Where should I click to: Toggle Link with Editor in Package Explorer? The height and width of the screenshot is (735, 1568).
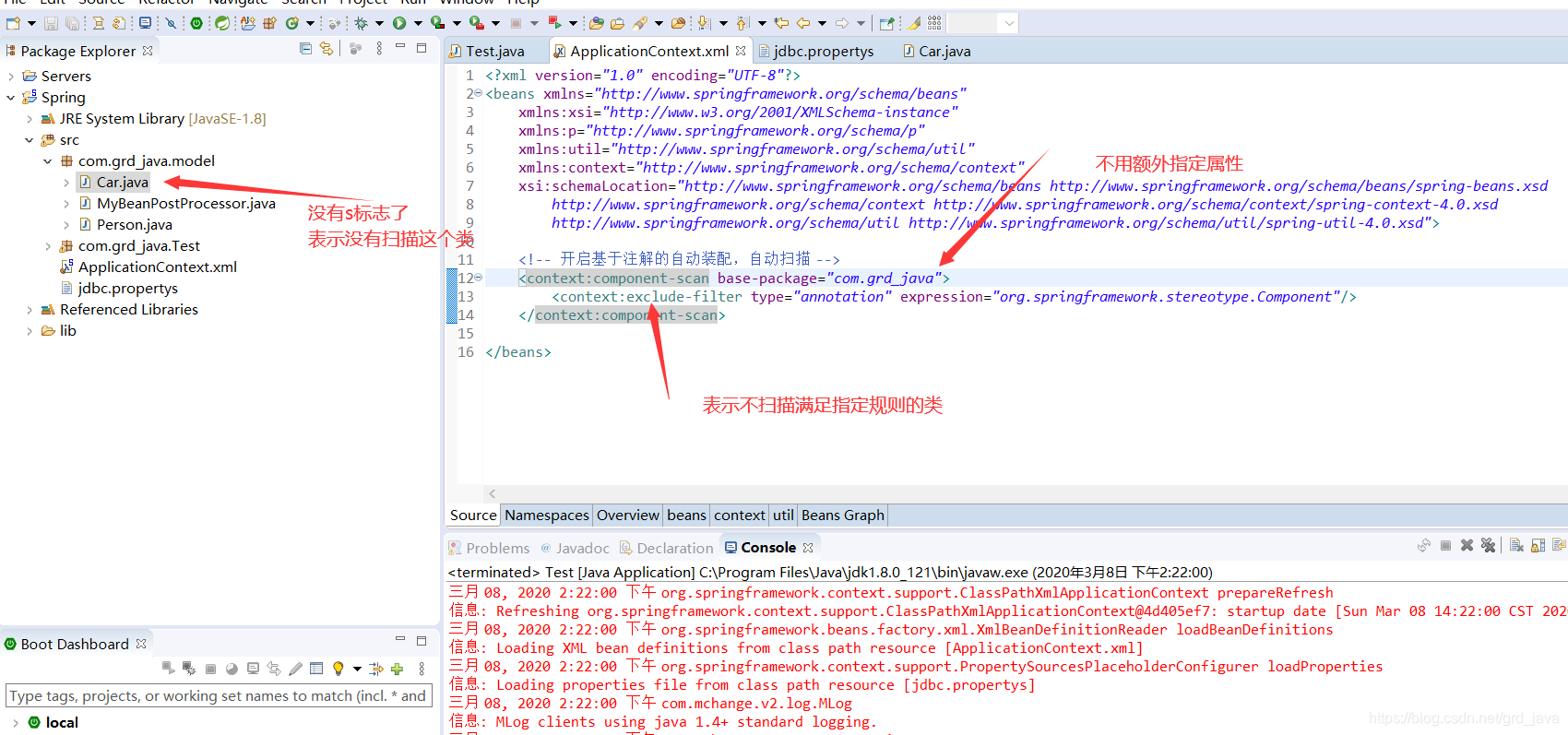coord(326,48)
